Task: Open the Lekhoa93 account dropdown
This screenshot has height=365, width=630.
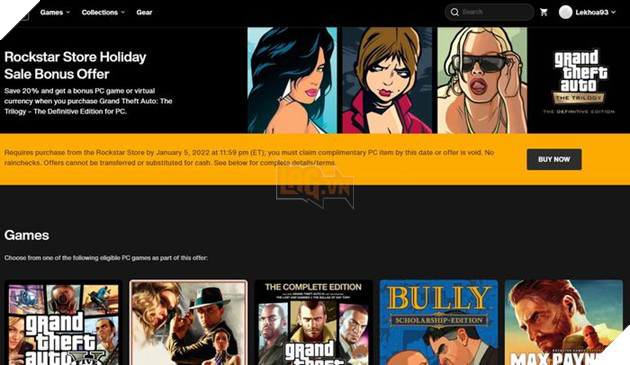Action: (x=595, y=12)
